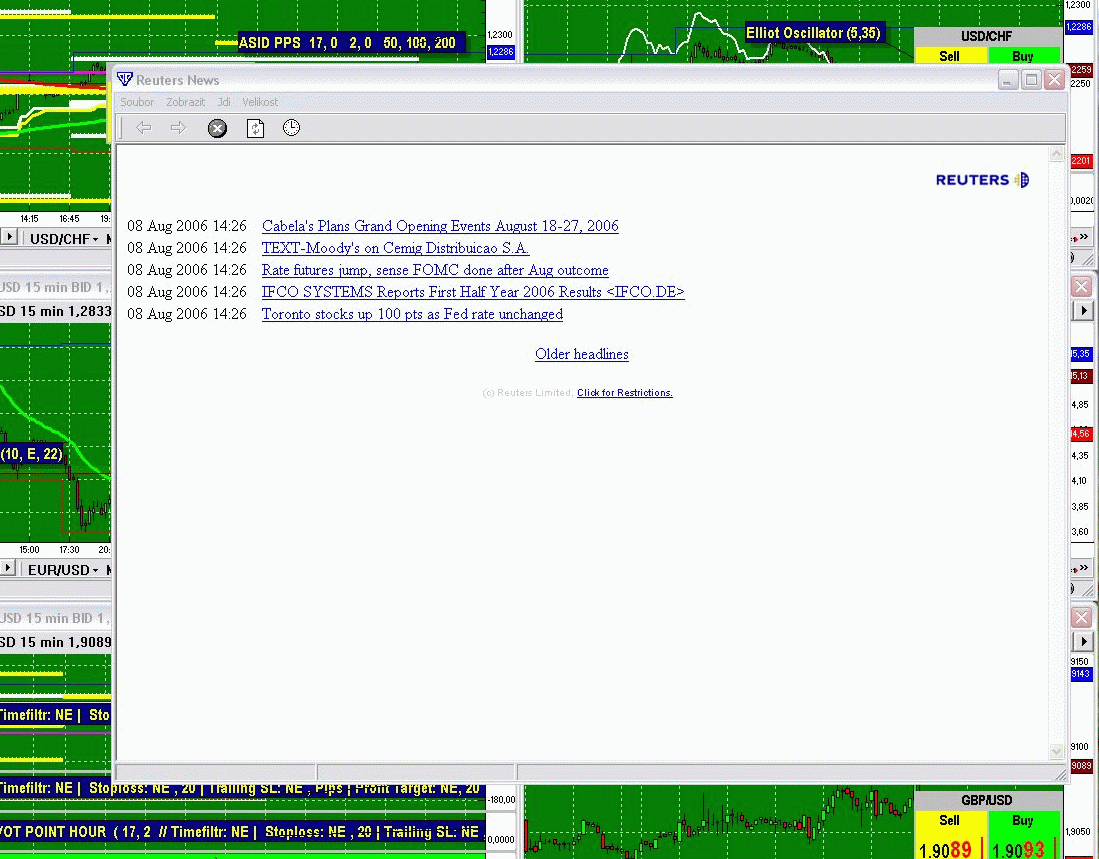This screenshot has width=1099, height=859.
Task: Maximize the Reuters News window
Action: click(x=1031, y=80)
